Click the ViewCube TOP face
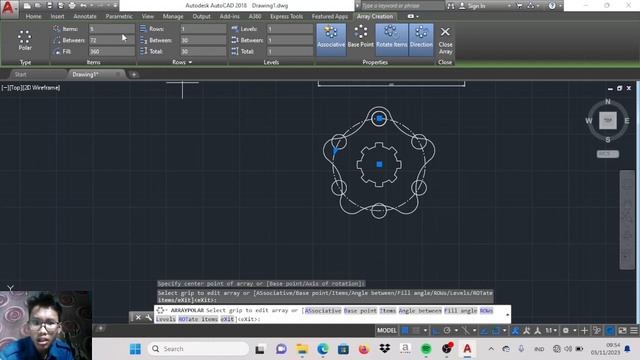The image size is (640, 360). pyautogui.click(x=608, y=120)
